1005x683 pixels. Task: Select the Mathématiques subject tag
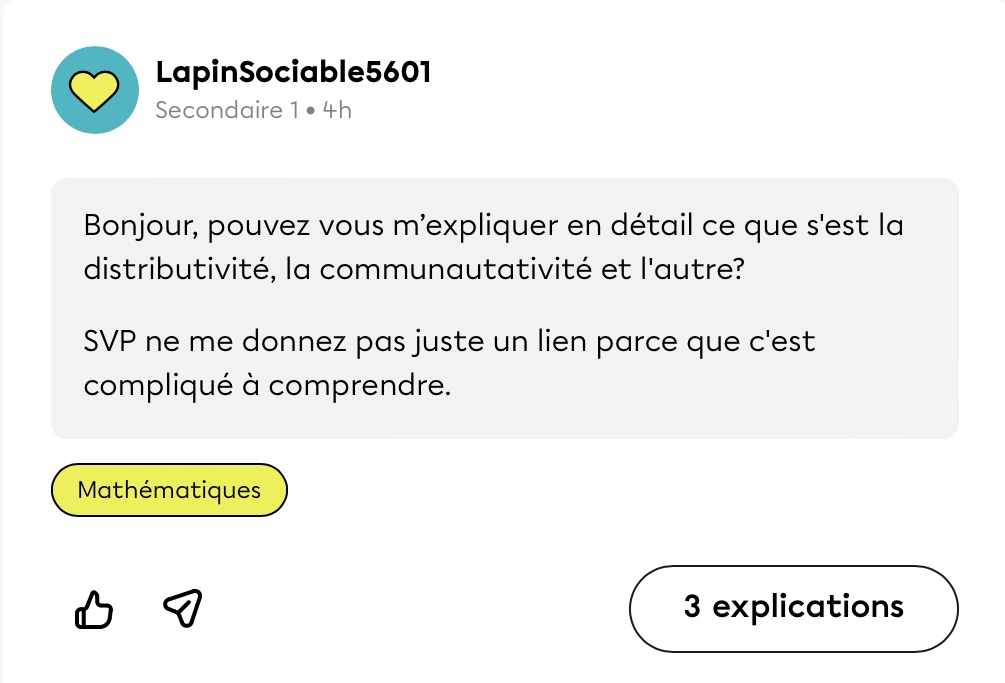click(169, 490)
